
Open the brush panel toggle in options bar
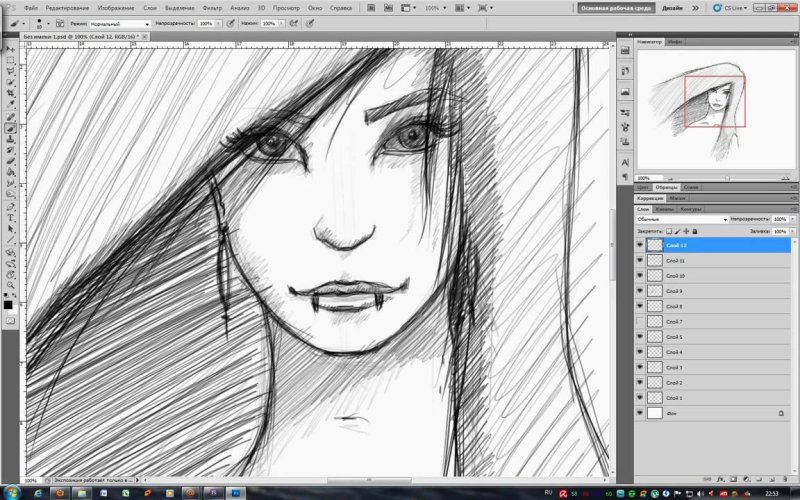[x=60, y=22]
